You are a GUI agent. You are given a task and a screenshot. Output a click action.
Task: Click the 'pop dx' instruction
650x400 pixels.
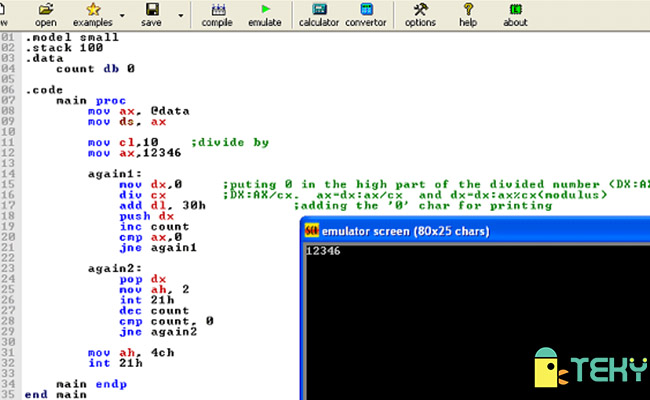[x=143, y=279]
